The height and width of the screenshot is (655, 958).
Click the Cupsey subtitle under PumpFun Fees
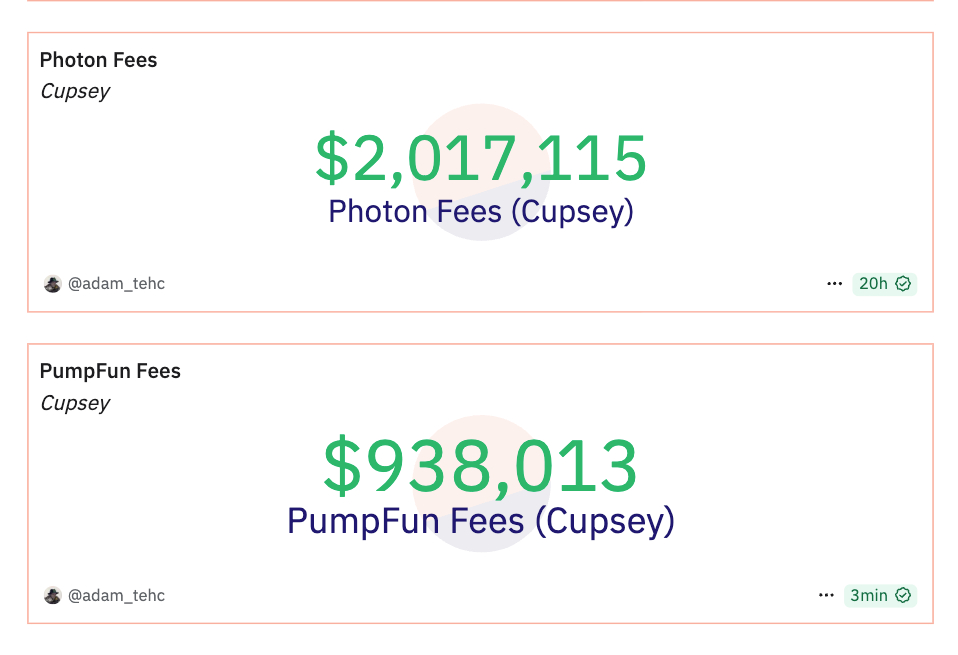tap(75, 403)
